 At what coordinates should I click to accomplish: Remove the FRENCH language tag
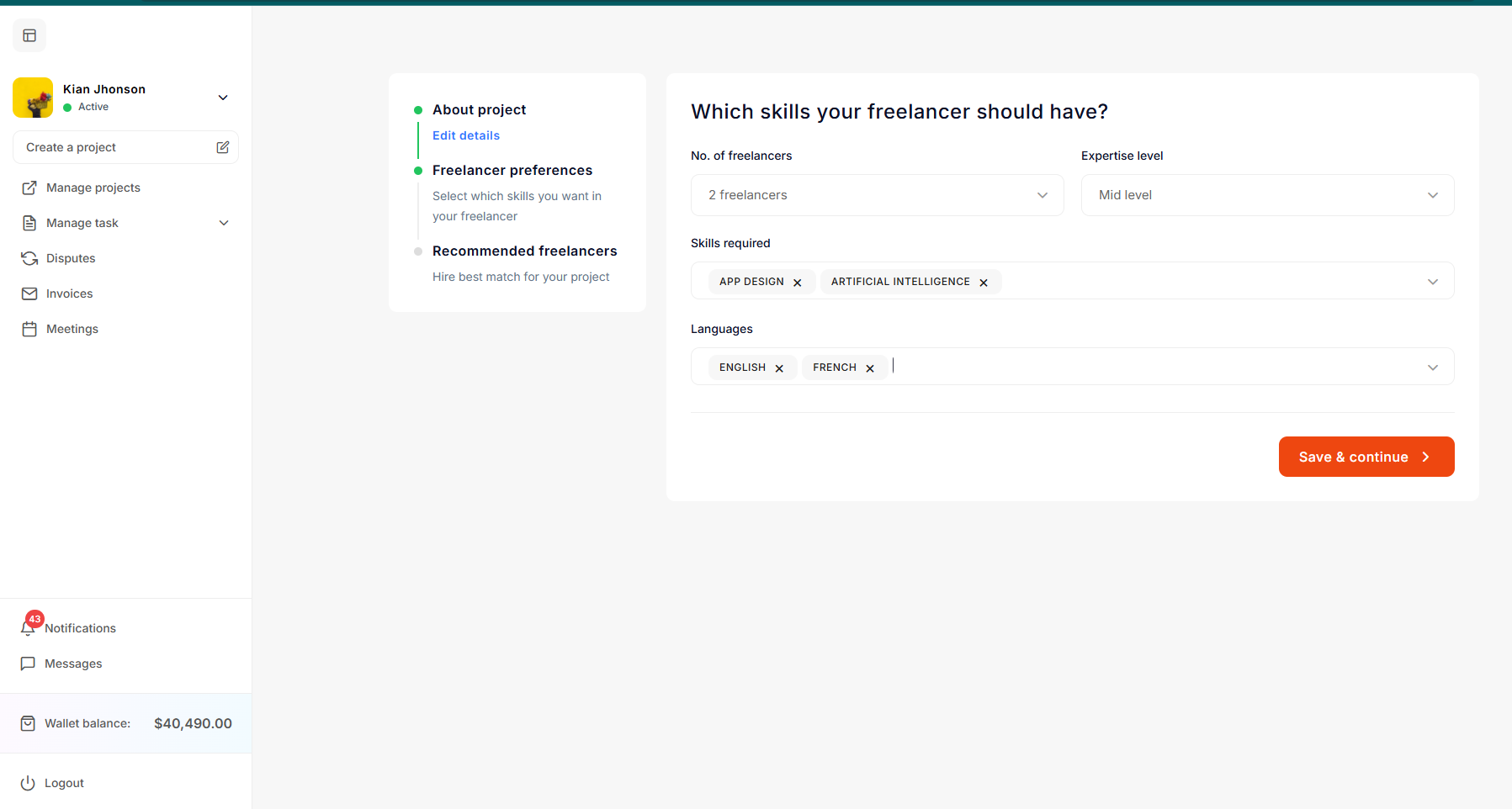870,368
